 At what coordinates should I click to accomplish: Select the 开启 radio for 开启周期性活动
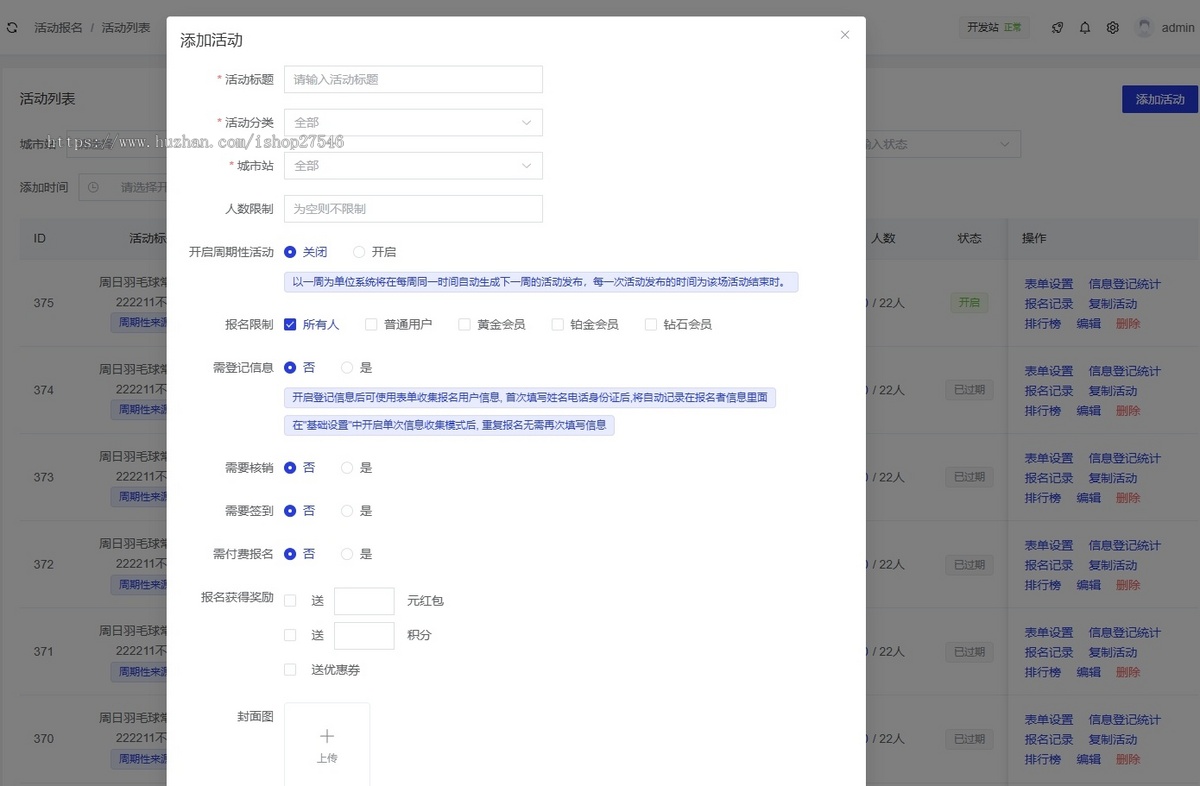(x=358, y=252)
